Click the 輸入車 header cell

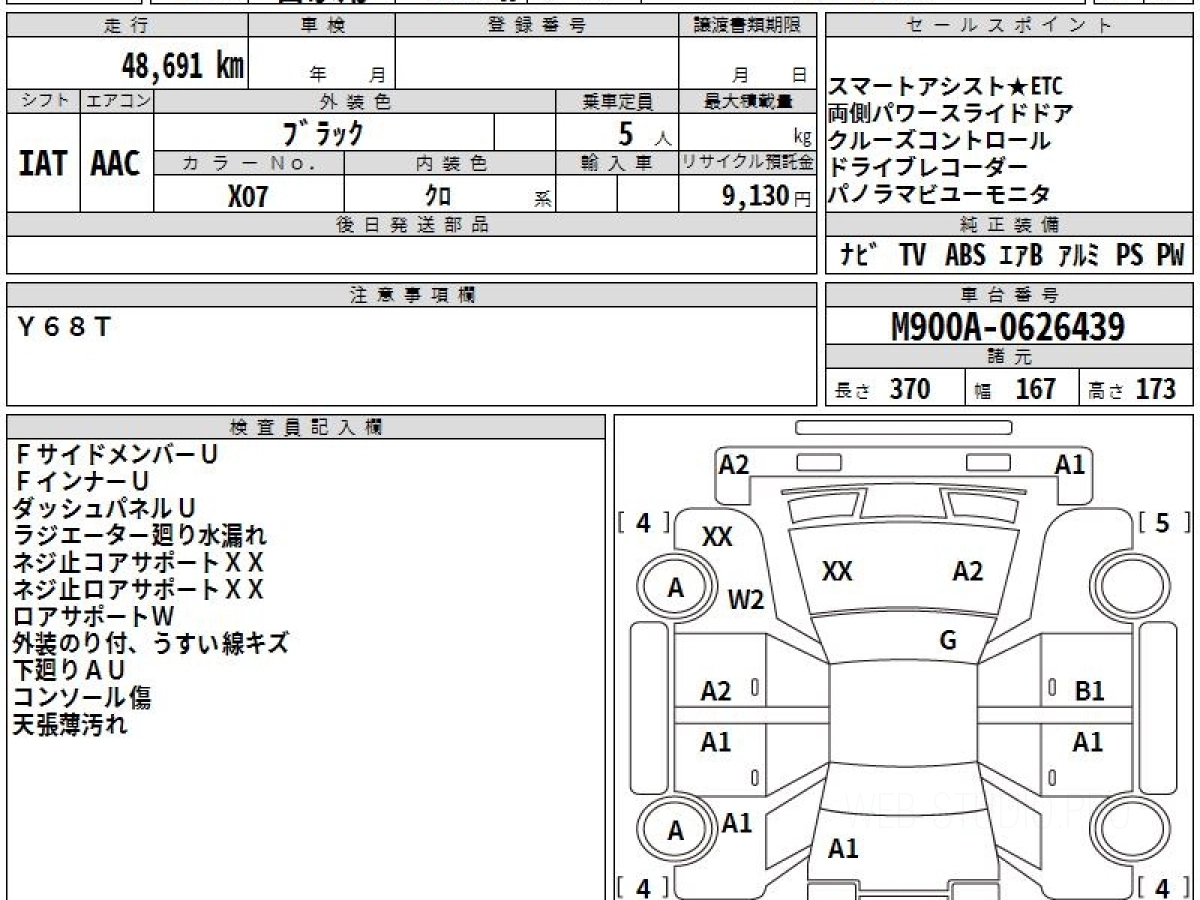(617, 163)
